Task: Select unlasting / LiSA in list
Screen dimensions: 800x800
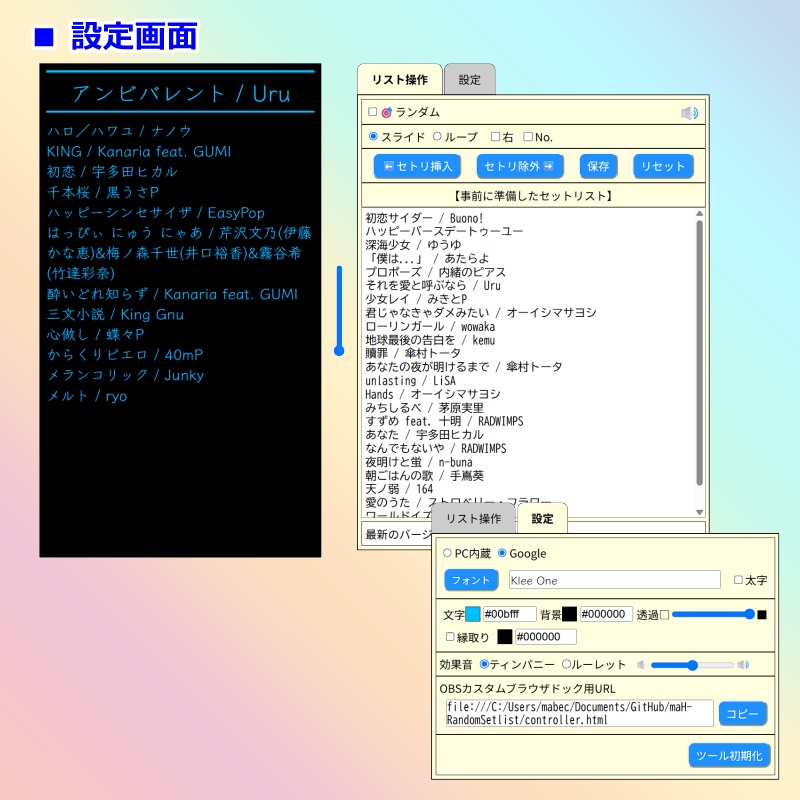Action: 410,381
